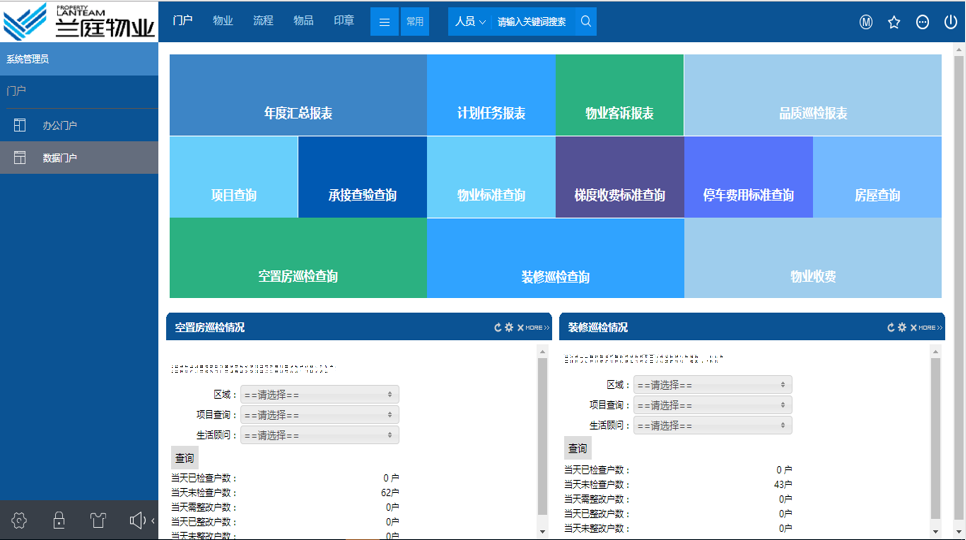Image resolution: width=966 pixels, height=540 pixels.
Task: Open 项目查询 dropdown in 装修巡检情况
Action: pyautogui.click(x=713, y=405)
